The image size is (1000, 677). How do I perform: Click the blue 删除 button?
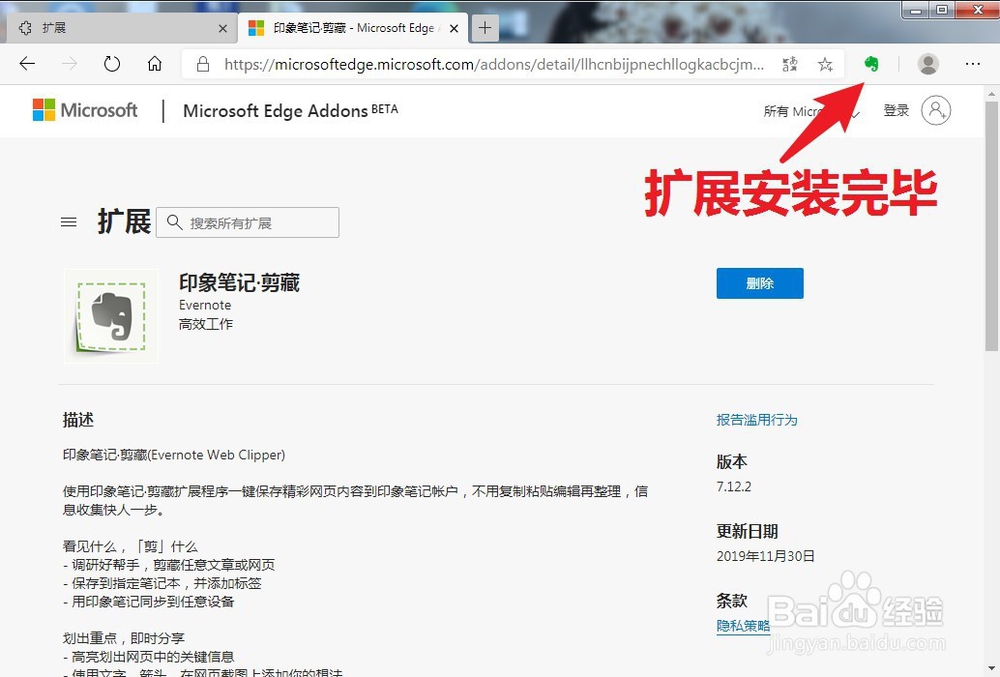[760, 283]
